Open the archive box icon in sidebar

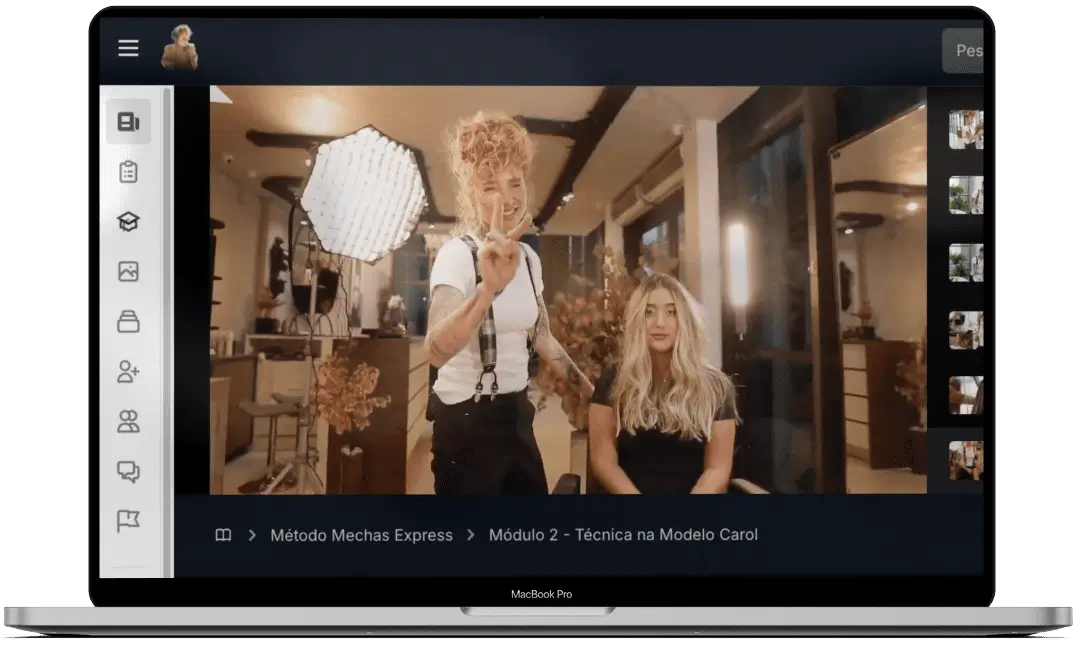click(x=128, y=322)
